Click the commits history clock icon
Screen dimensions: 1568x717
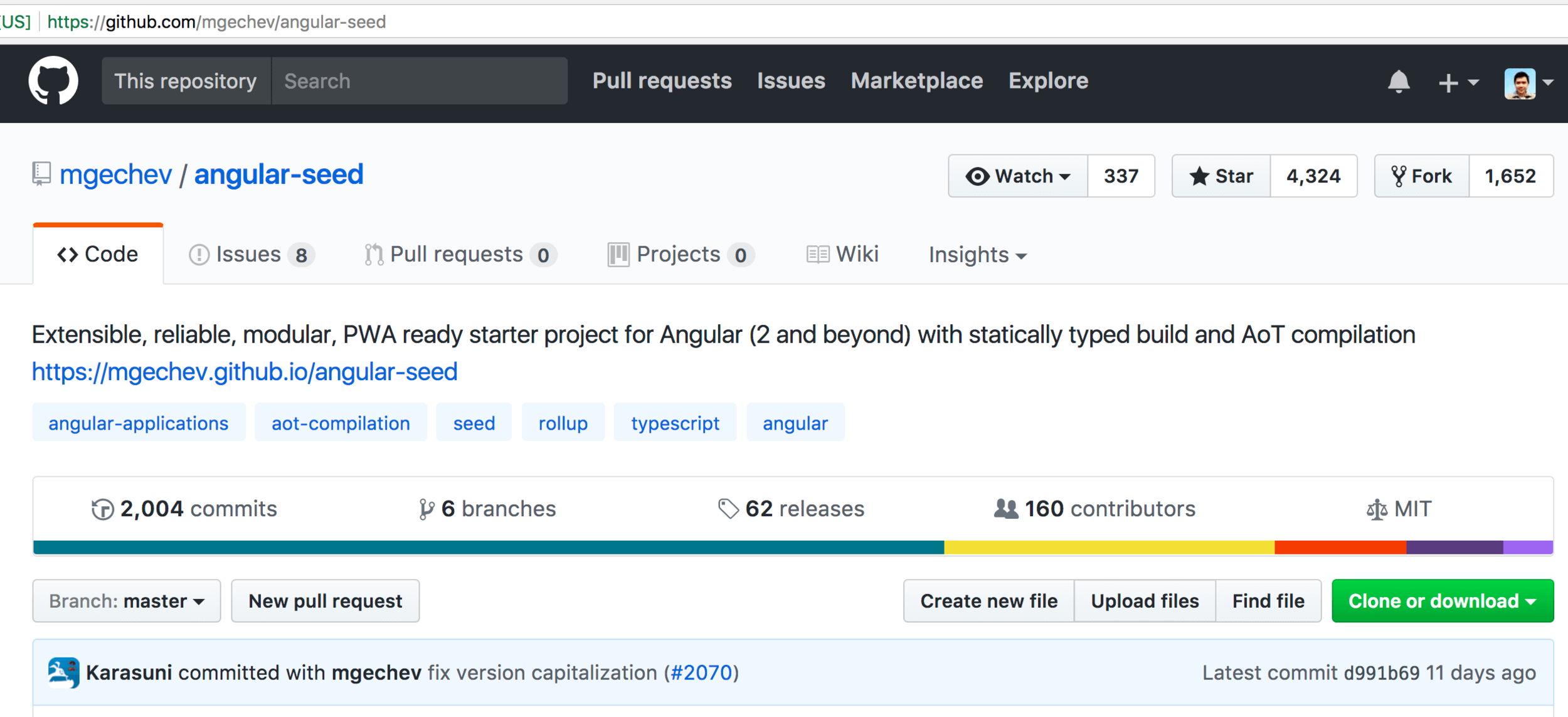click(102, 509)
